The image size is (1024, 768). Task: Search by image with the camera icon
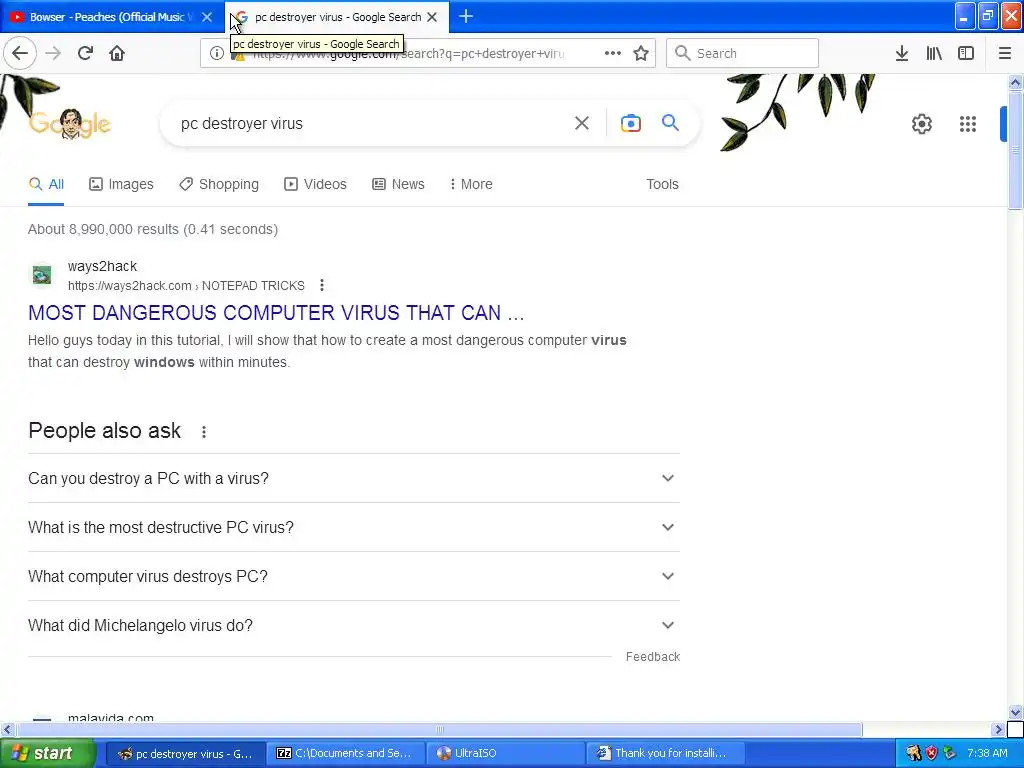630,123
